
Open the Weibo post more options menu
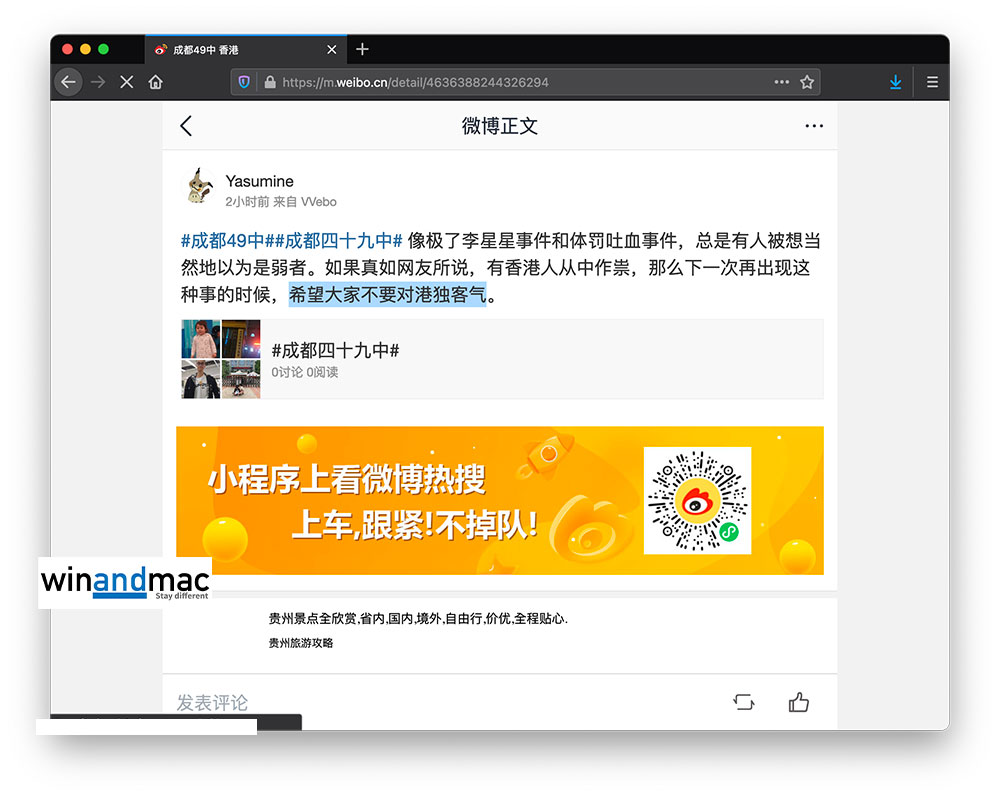[814, 126]
